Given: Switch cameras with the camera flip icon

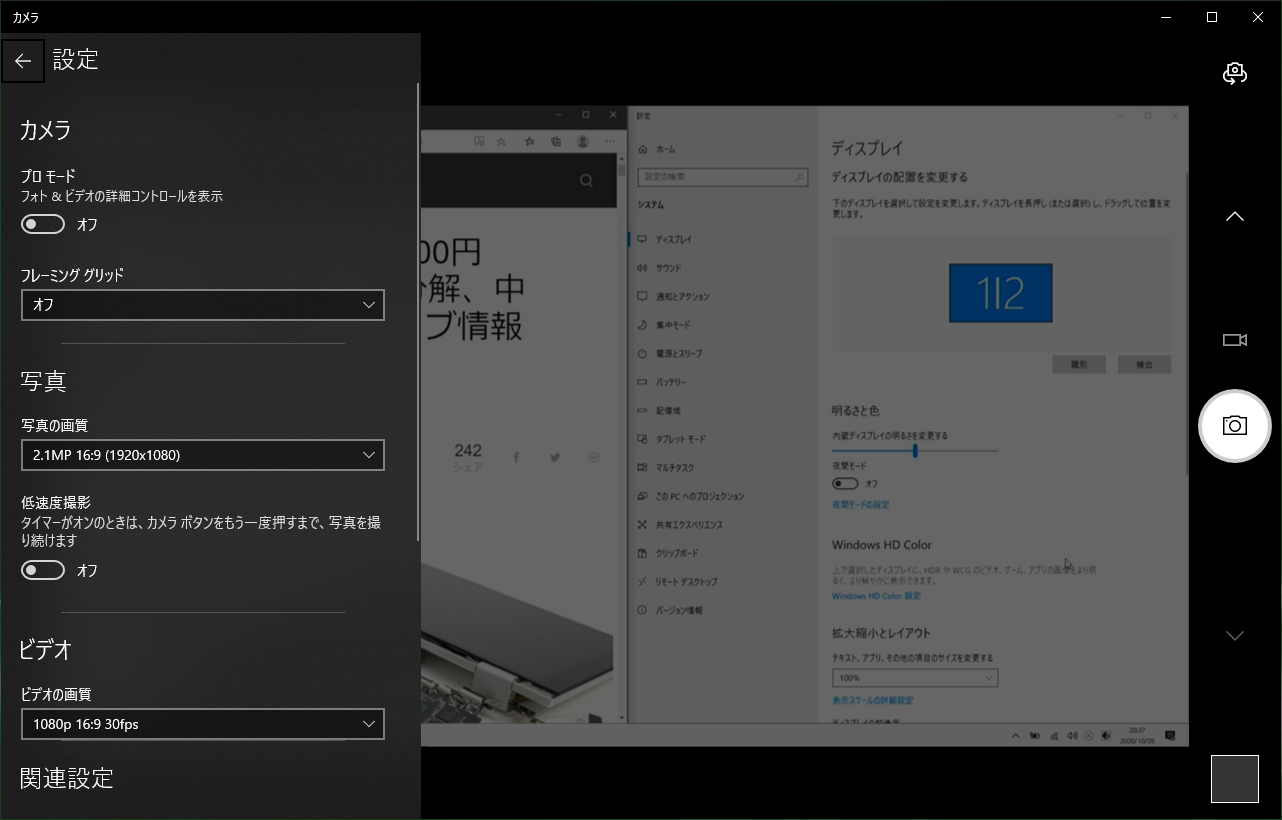Looking at the screenshot, I should pyautogui.click(x=1235, y=73).
